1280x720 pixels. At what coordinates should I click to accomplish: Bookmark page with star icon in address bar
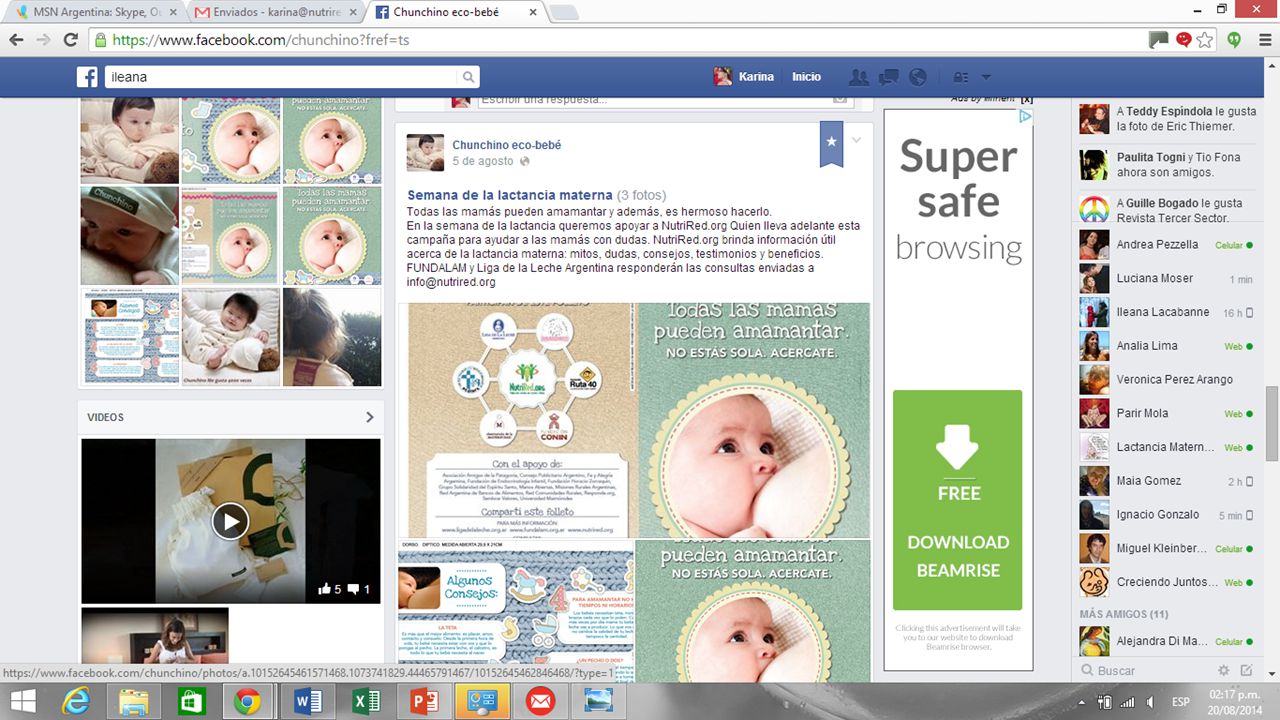pyautogui.click(x=1205, y=40)
